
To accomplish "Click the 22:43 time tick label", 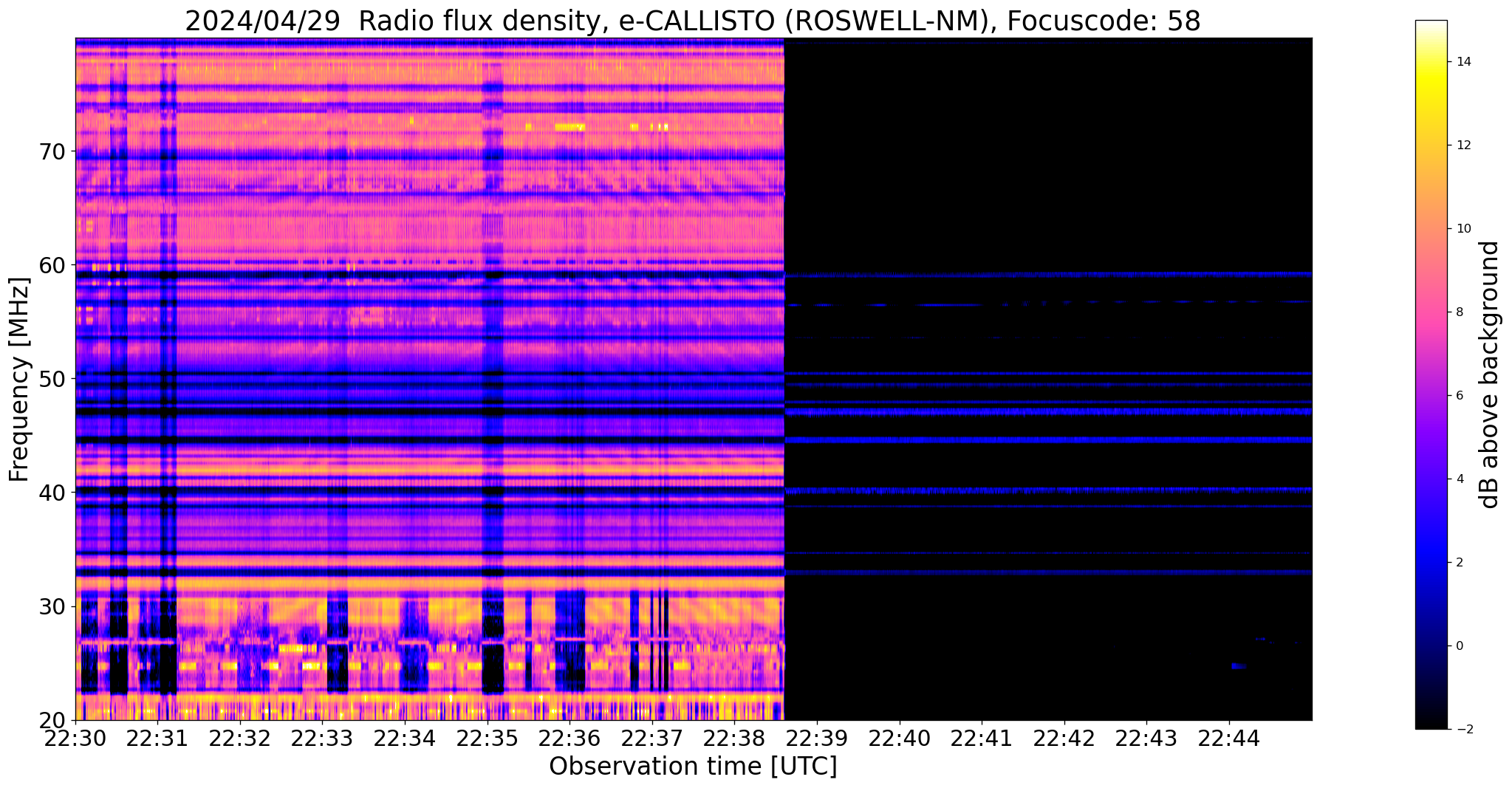I will click(x=1146, y=737).
